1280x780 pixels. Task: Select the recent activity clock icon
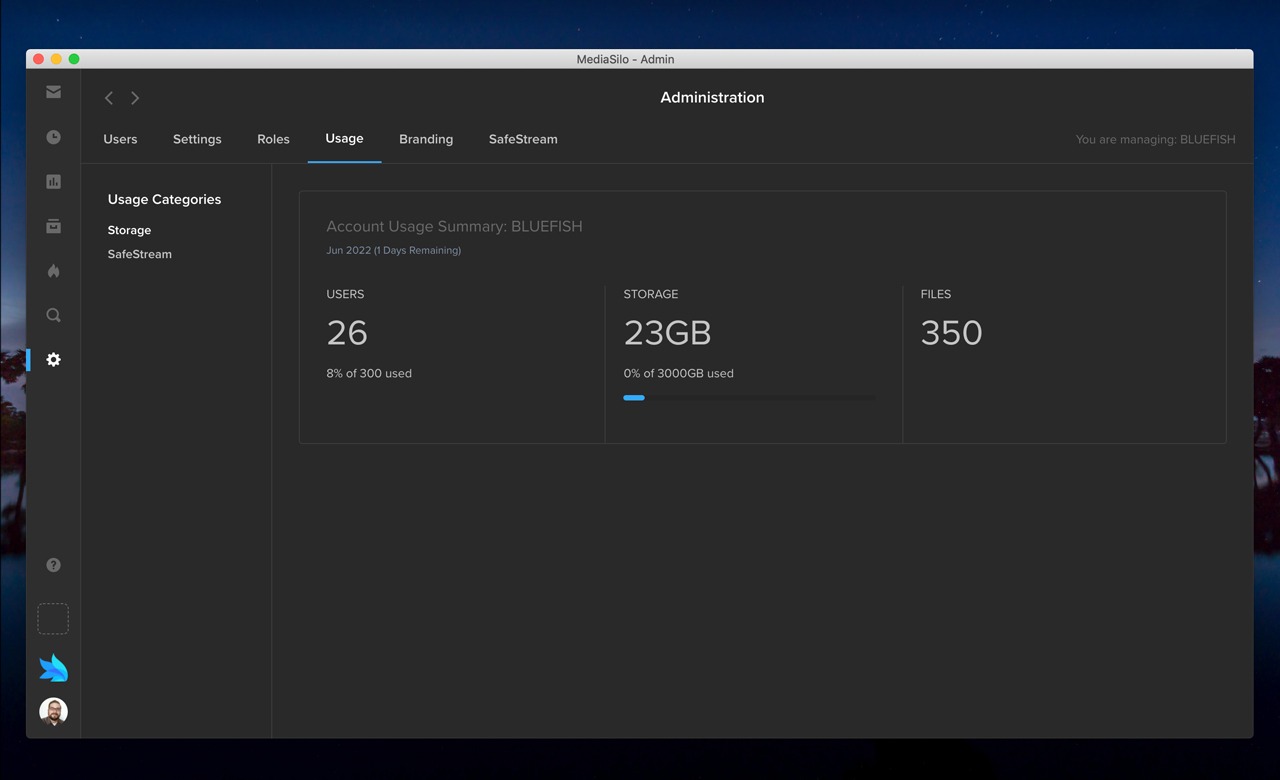pos(53,137)
